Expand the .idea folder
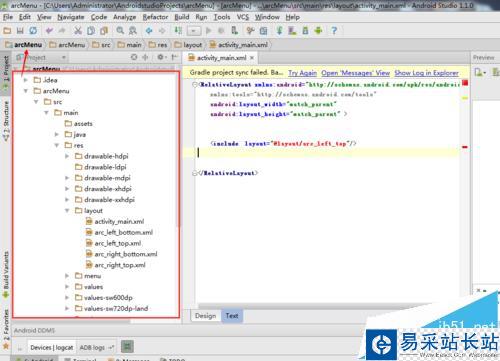Screen dimensions: 500x361 pos(26,80)
